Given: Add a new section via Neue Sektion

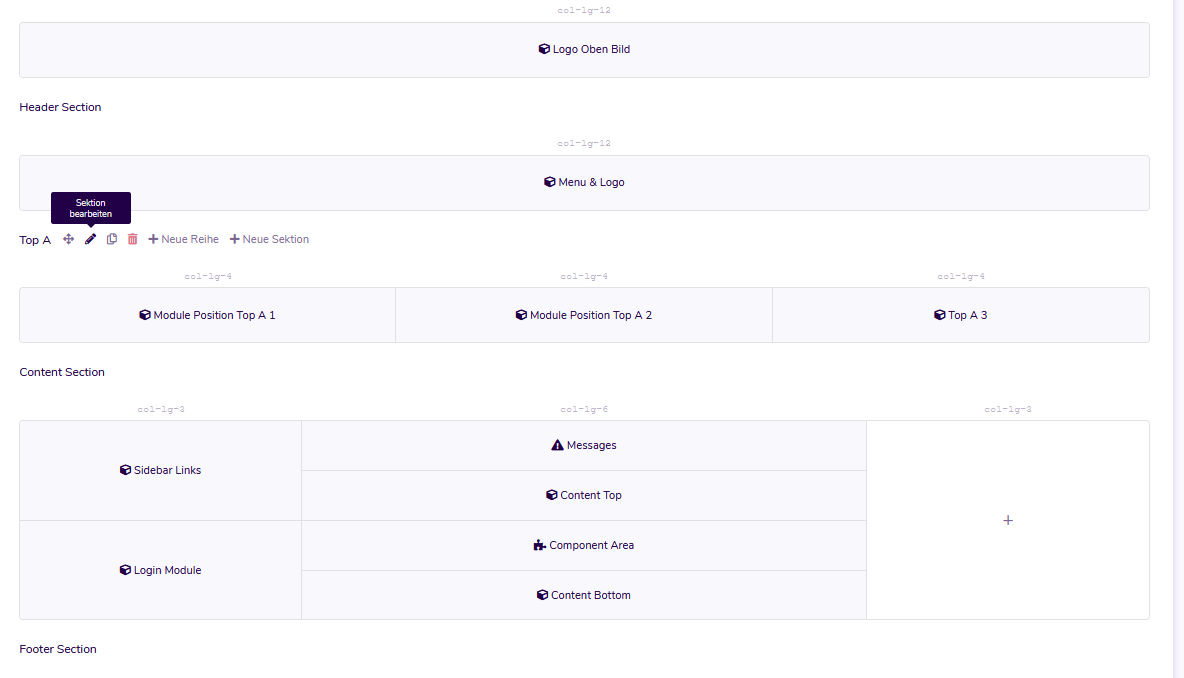Looking at the screenshot, I should (269, 239).
